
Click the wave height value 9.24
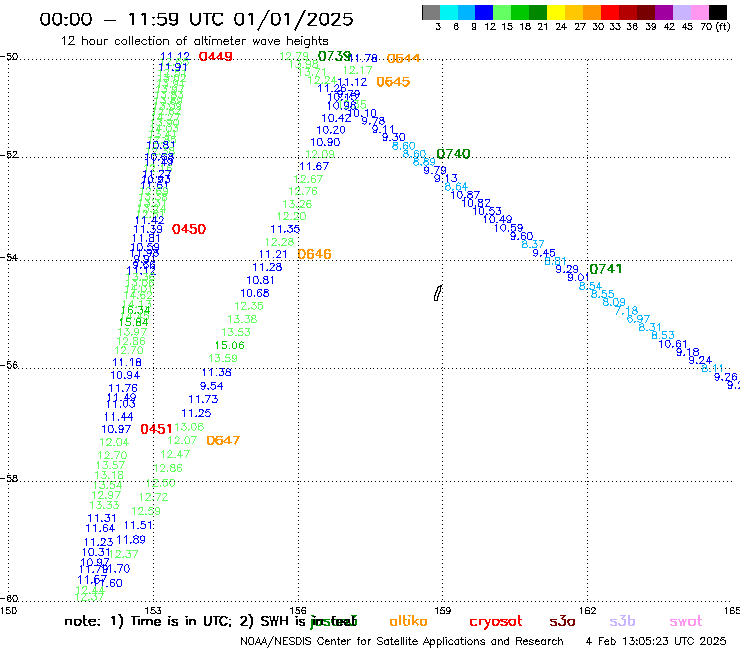pos(700,360)
